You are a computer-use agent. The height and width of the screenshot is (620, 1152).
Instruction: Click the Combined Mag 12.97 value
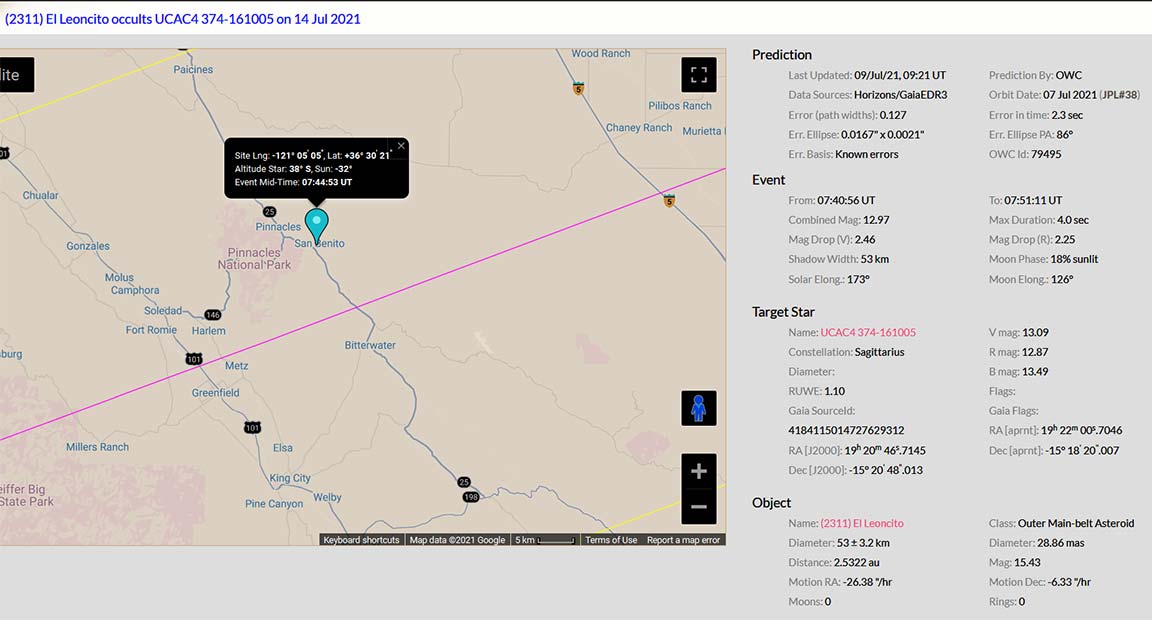click(876, 220)
